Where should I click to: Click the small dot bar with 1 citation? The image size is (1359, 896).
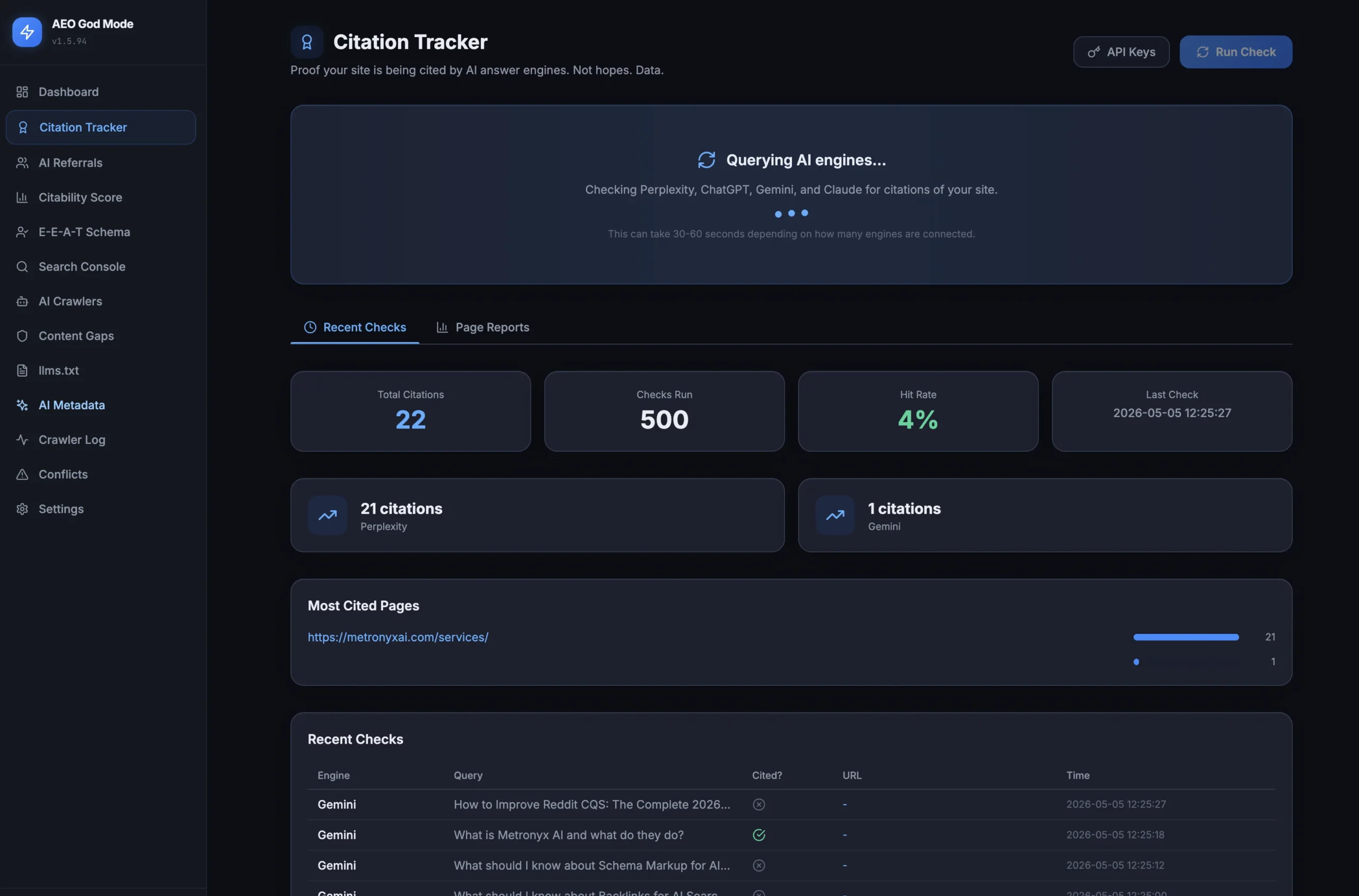tap(1136, 662)
